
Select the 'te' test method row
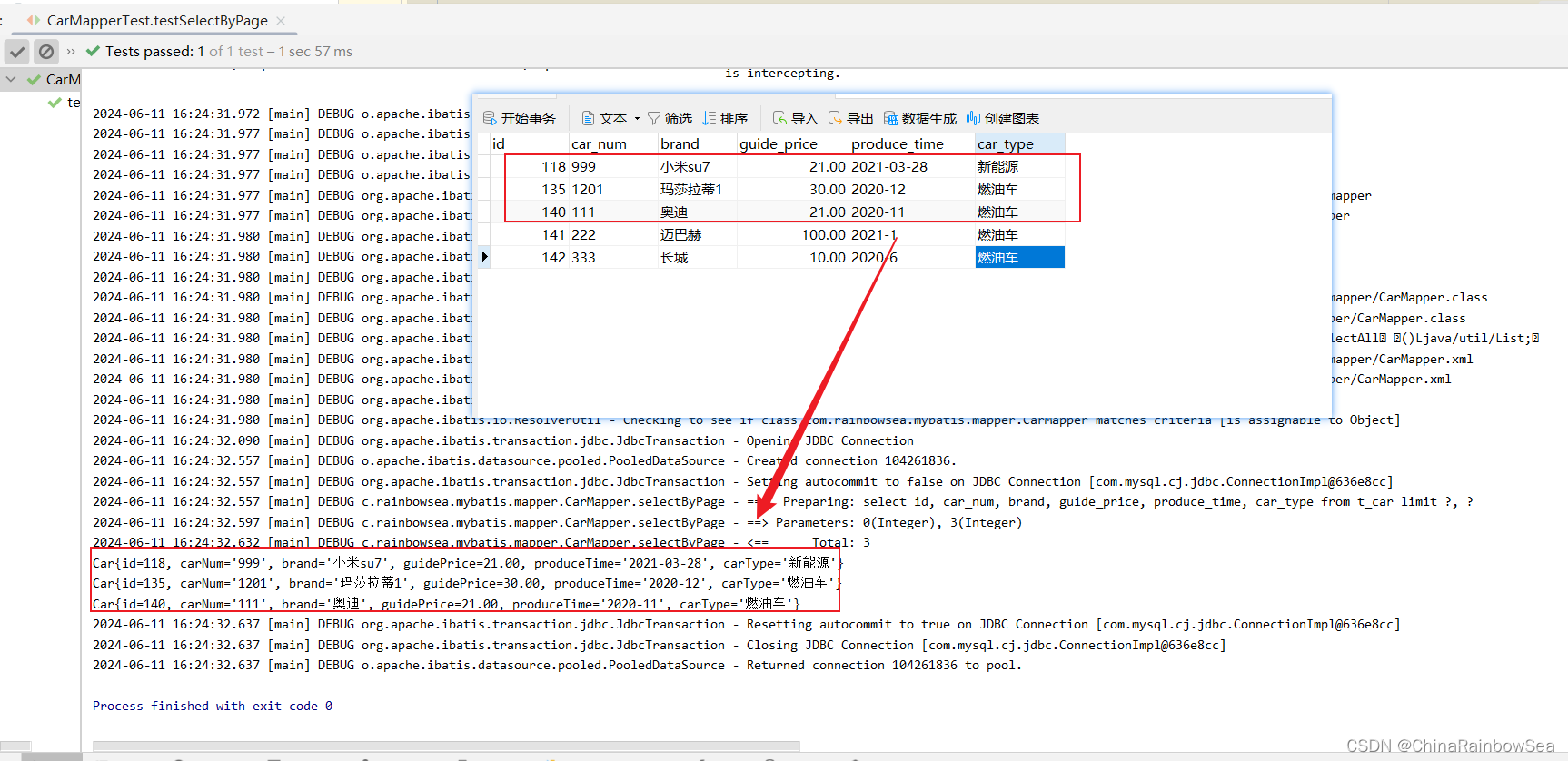65,103
